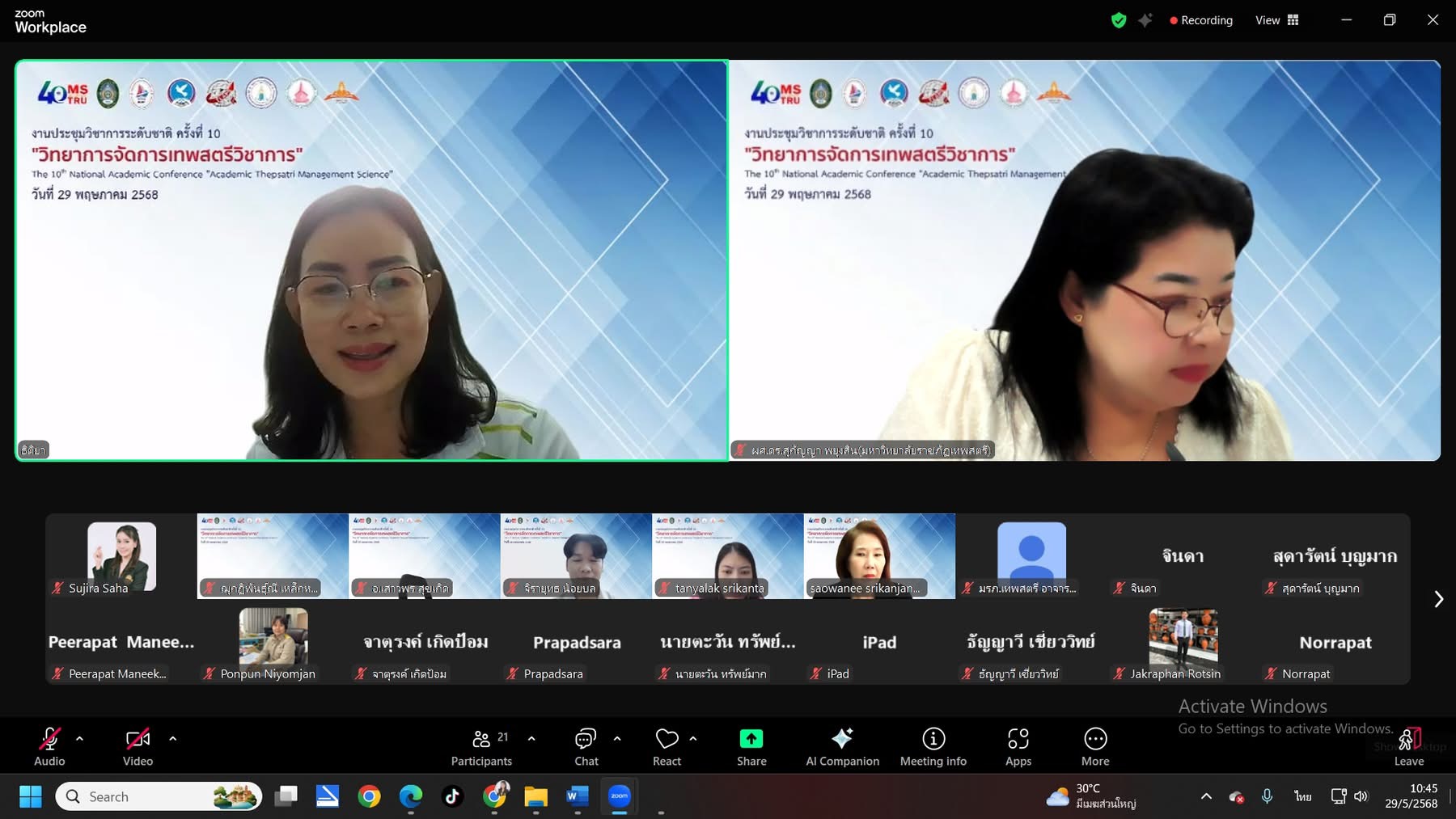Open the Chat panel
The image size is (1456, 819).
[x=586, y=746]
